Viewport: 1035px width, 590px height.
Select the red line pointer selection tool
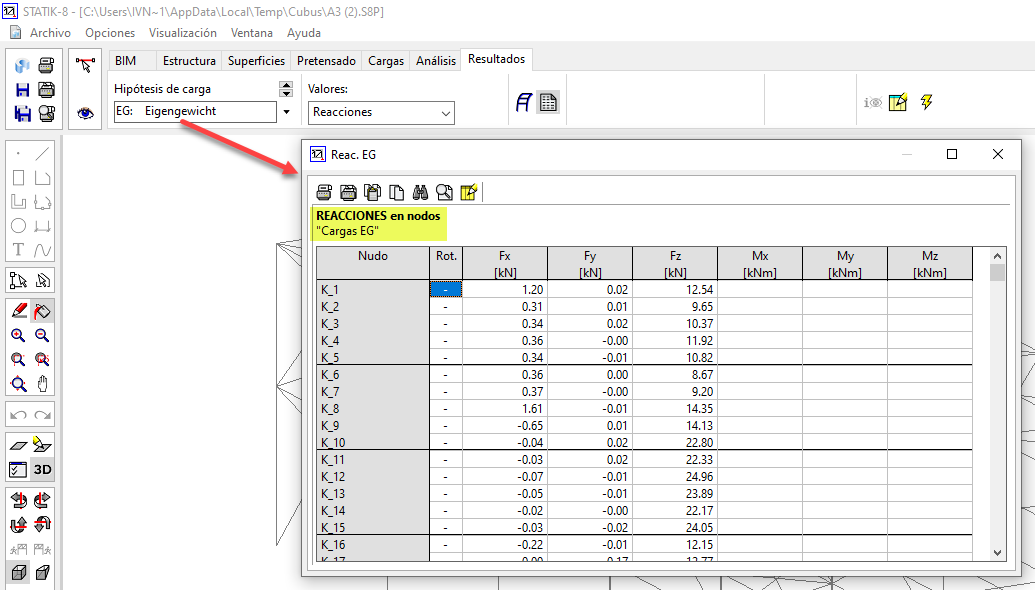pos(85,65)
